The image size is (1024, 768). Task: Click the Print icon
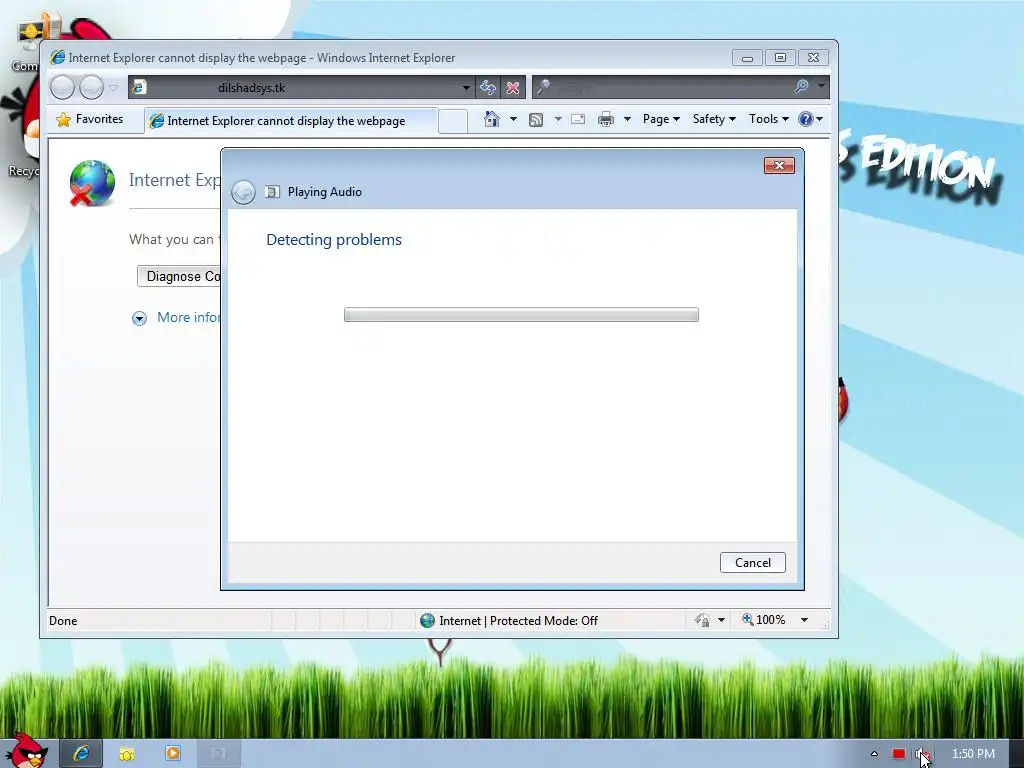(x=606, y=120)
